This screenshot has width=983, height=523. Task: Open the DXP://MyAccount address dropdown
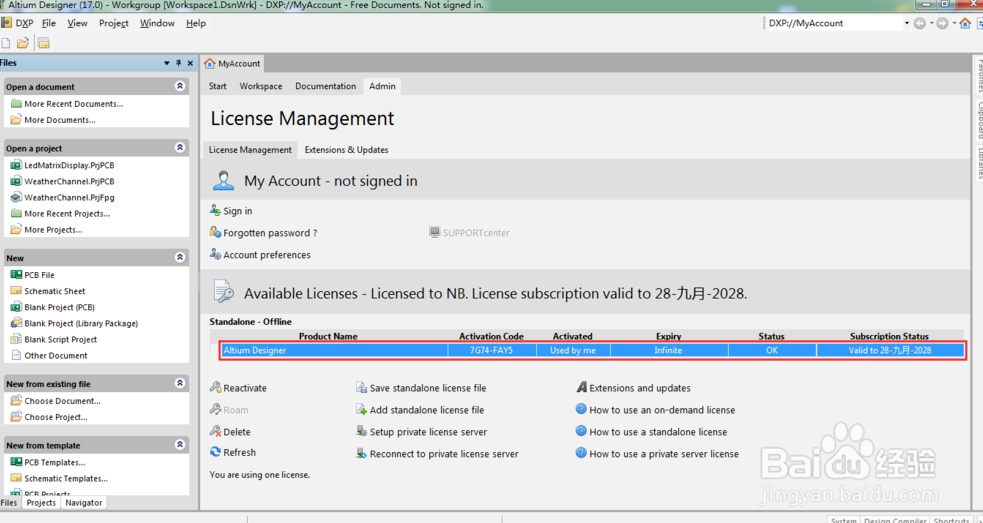(906, 23)
